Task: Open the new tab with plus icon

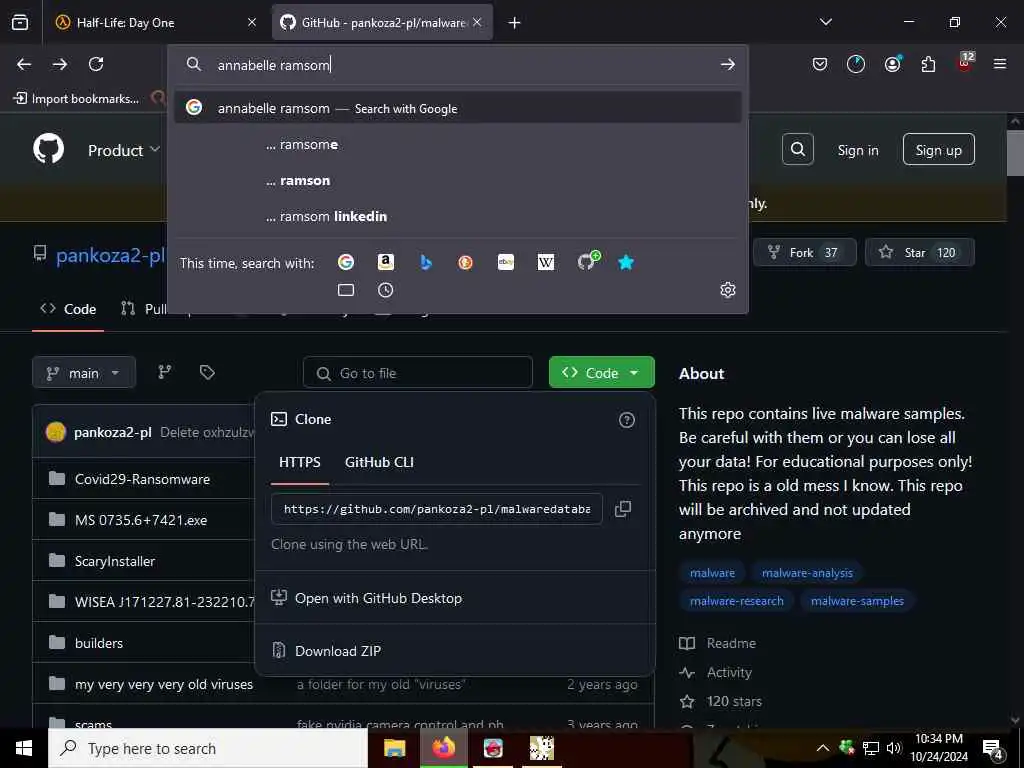Action: click(515, 23)
